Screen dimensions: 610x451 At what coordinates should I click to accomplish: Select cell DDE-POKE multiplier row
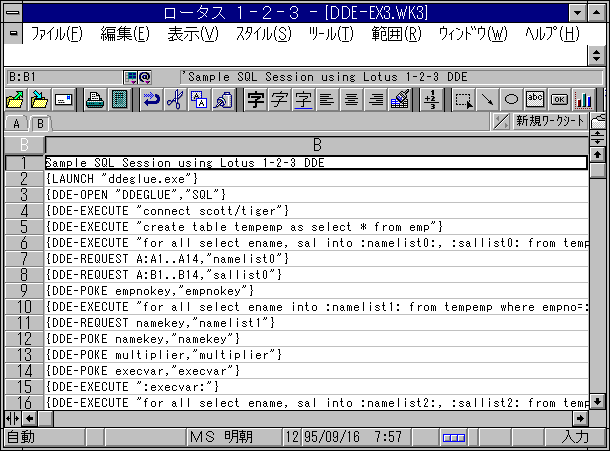317,355
